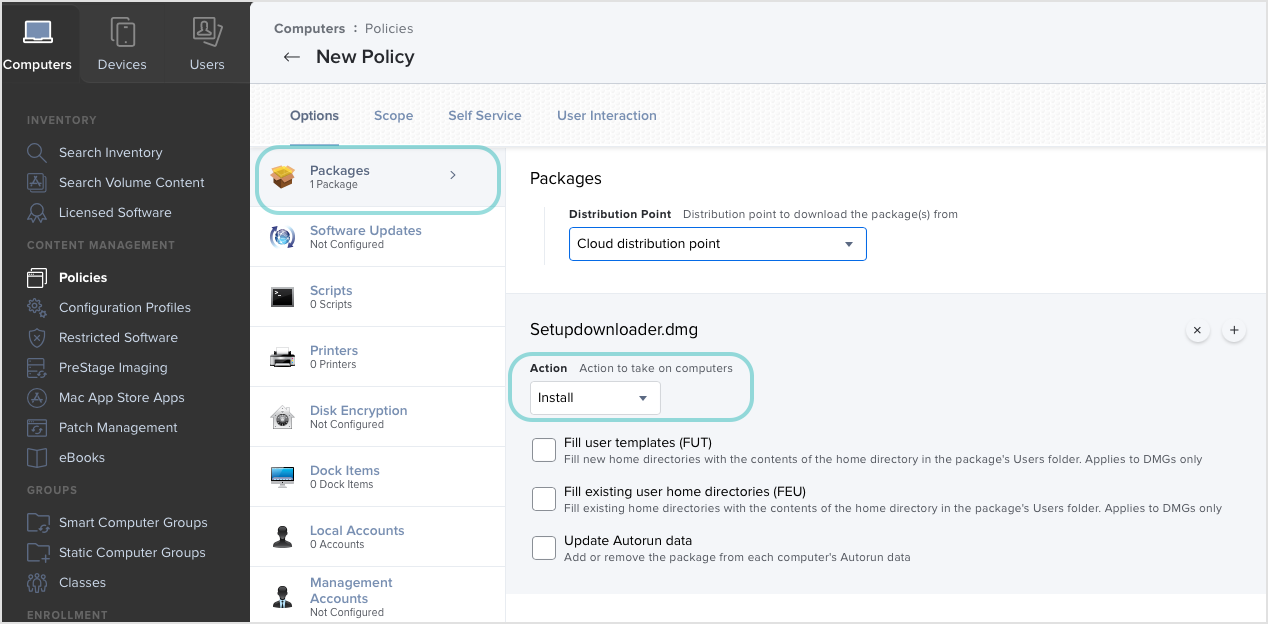1268x624 pixels.
Task: Click the Scripts terminal icon
Action: [x=282, y=296]
